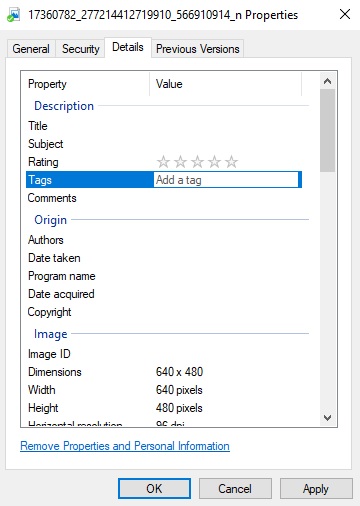360x506 pixels.
Task: Click the scrollbar up arrow
Action: point(327,81)
